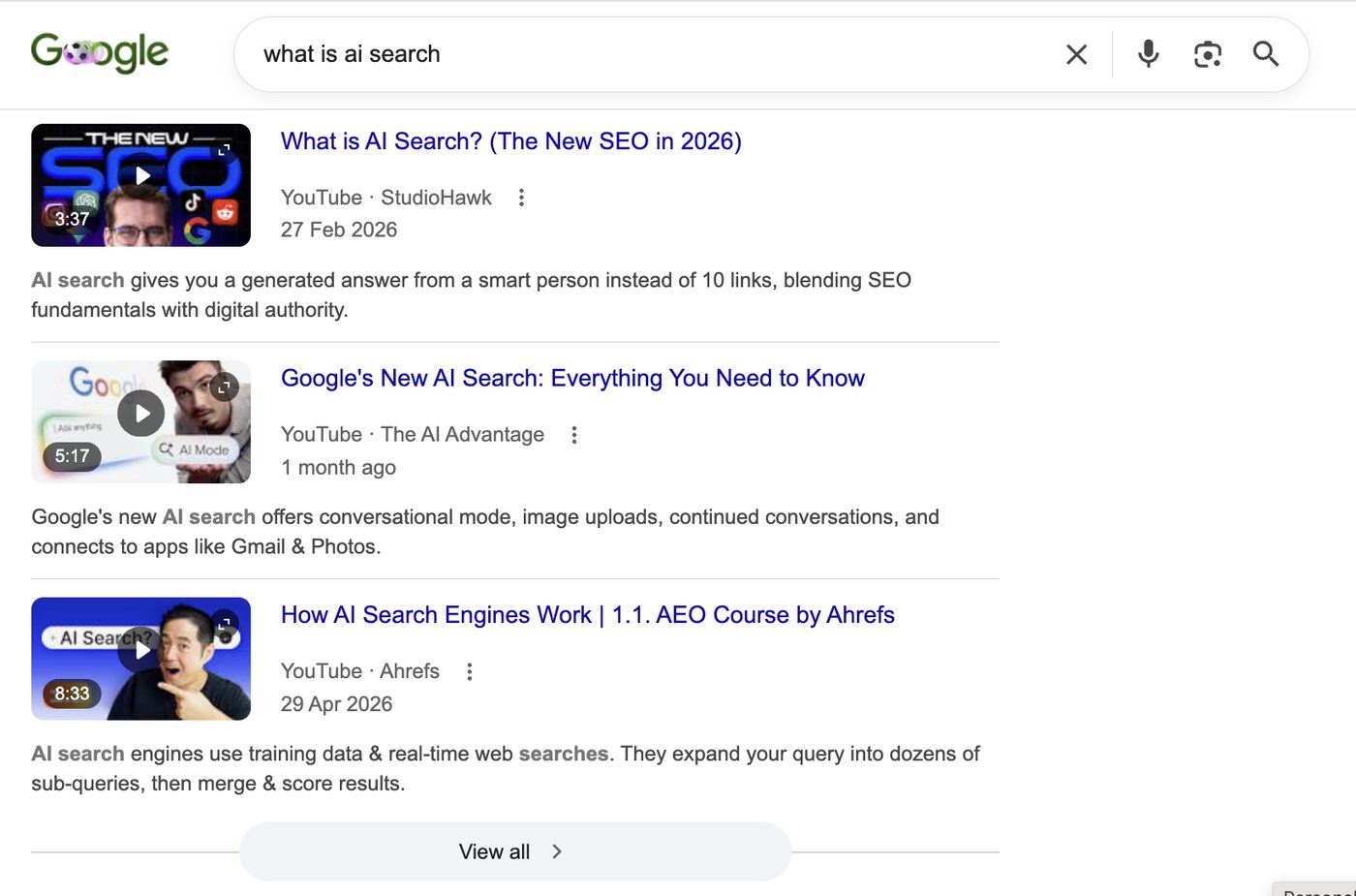
Task: Click the 'YouTube · The AI Advantage' source text
Action: (413, 435)
